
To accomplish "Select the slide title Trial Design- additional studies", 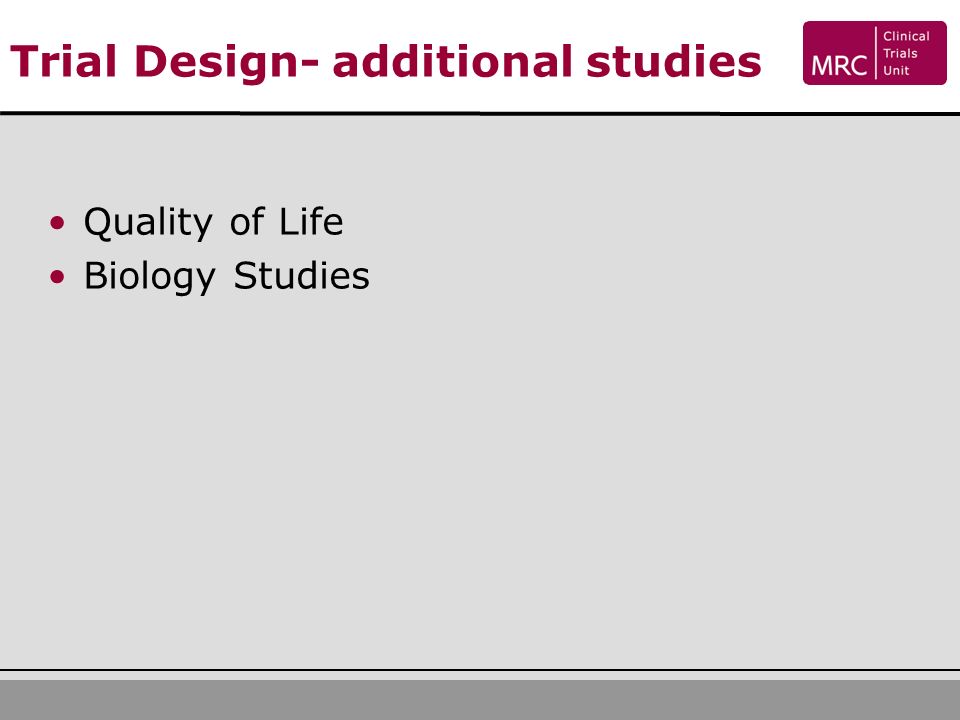I will [x=386, y=62].
